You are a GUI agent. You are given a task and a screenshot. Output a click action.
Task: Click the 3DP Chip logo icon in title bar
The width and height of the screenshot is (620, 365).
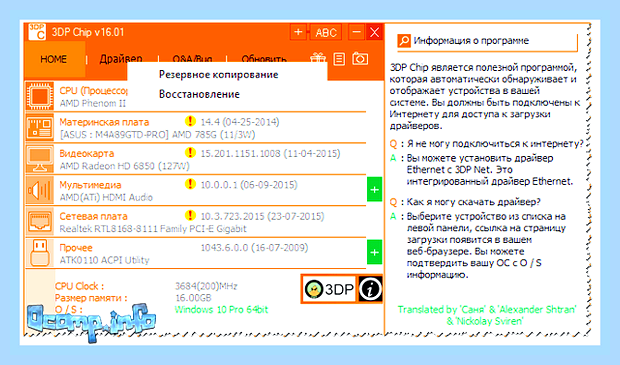pyautogui.click(x=37, y=32)
